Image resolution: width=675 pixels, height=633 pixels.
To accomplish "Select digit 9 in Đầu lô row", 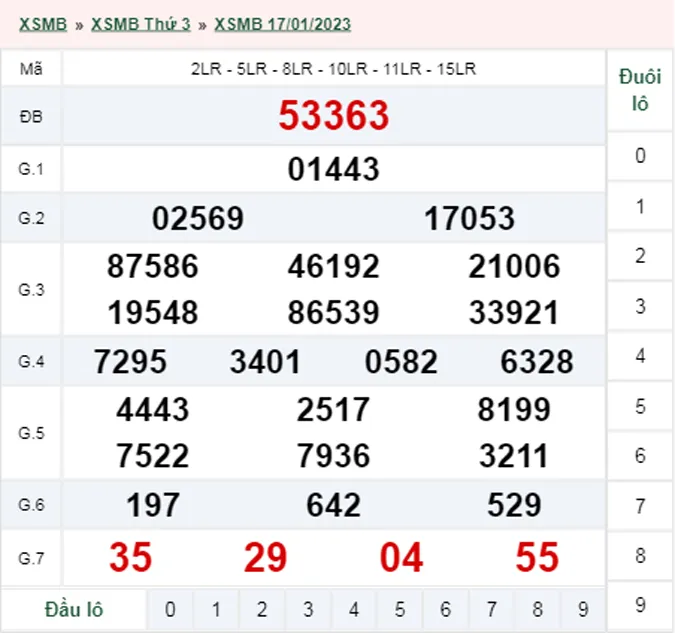I will point(583,609).
